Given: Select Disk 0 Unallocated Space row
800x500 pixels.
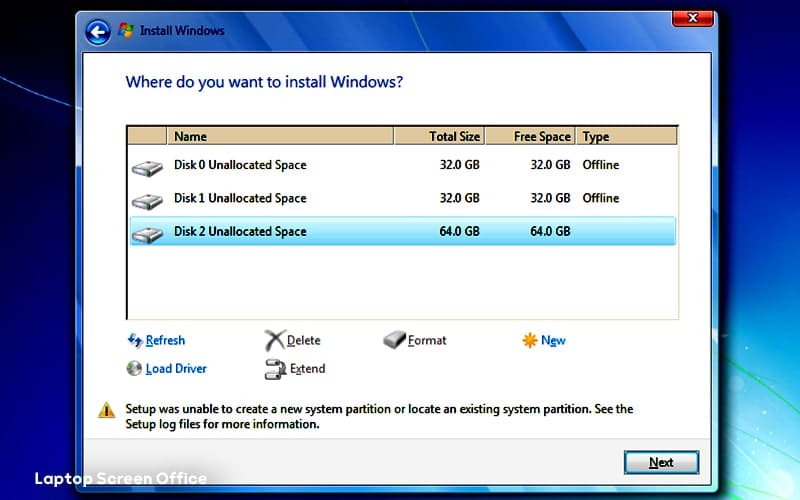Looking at the screenshot, I should pyautogui.click(x=403, y=165).
